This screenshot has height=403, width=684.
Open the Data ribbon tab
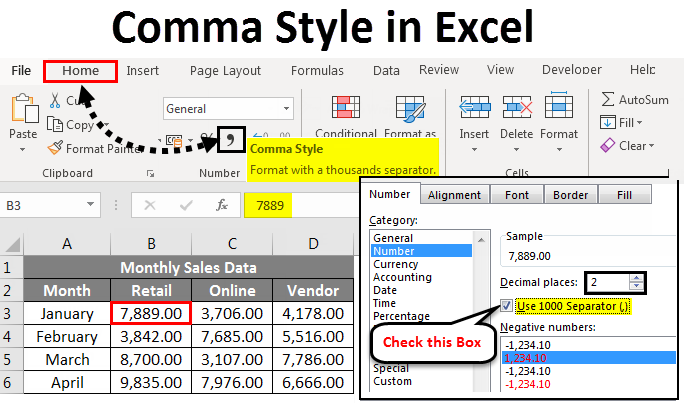pyautogui.click(x=386, y=71)
